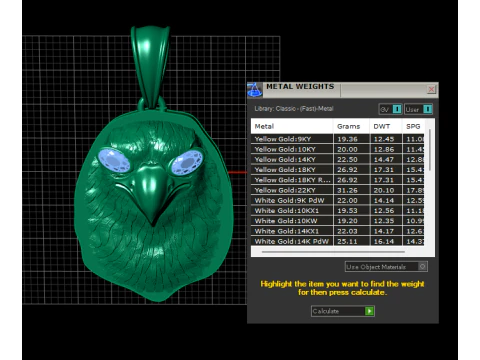Click the Calculate label text
Image resolution: width=480 pixels, height=360 pixels.
[326, 311]
